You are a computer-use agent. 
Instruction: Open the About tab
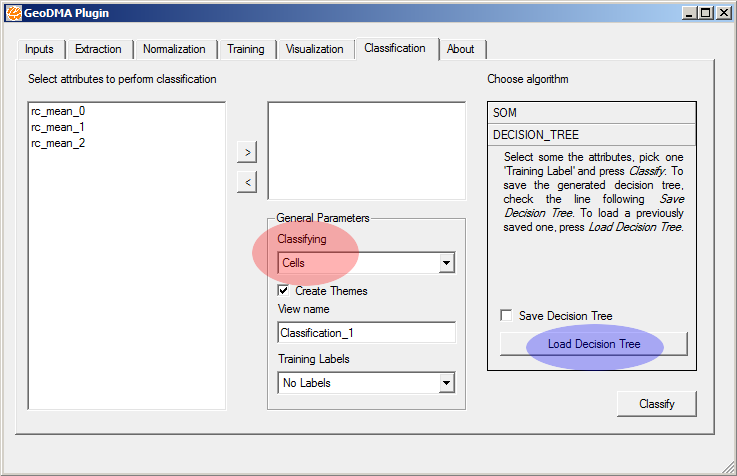pyautogui.click(x=461, y=49)
